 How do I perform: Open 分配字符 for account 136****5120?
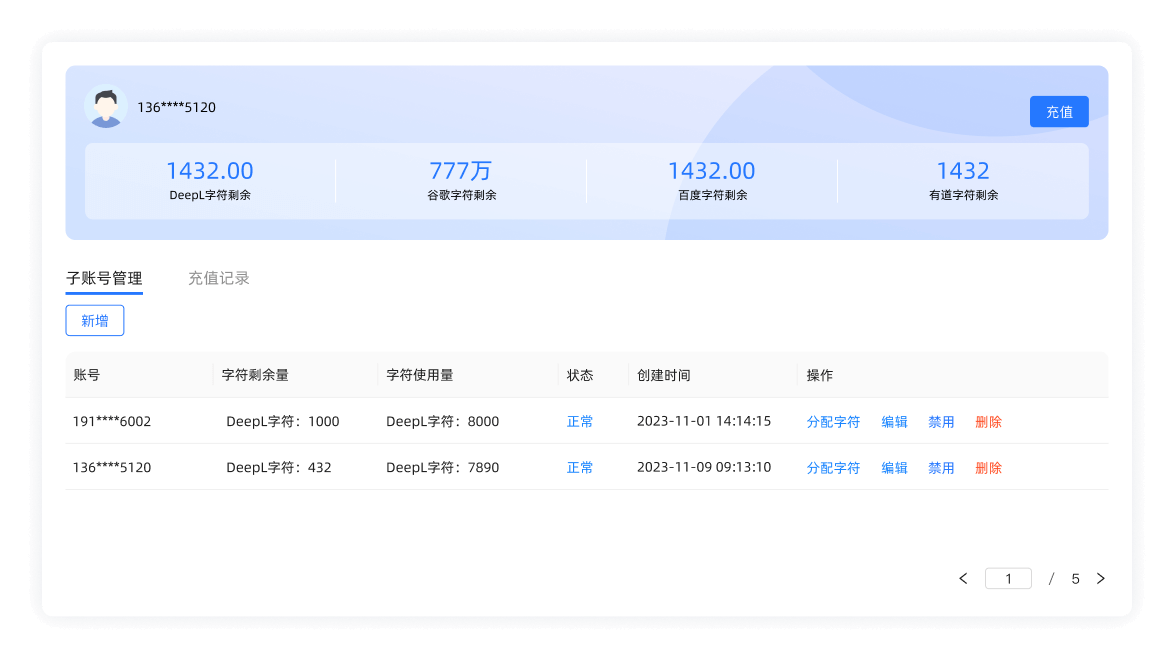click(x=833, y=467)
